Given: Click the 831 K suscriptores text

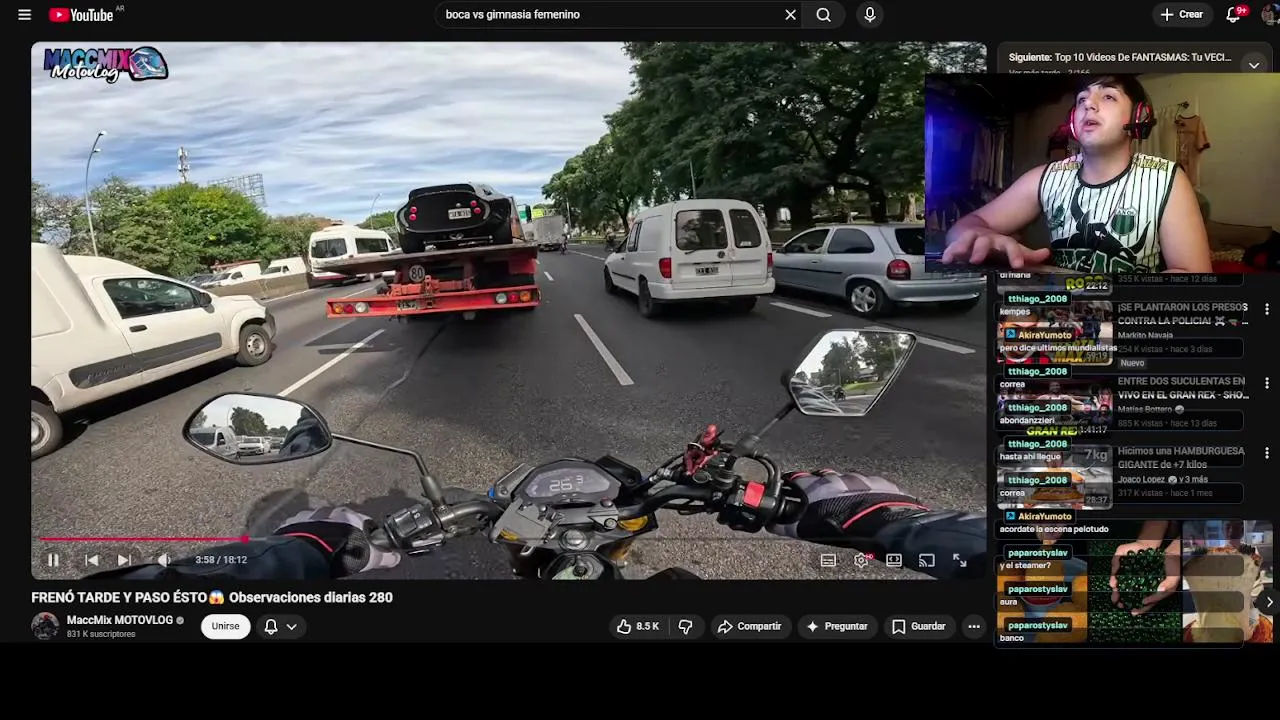Looking at the screenshot, I should coord(101,634).
